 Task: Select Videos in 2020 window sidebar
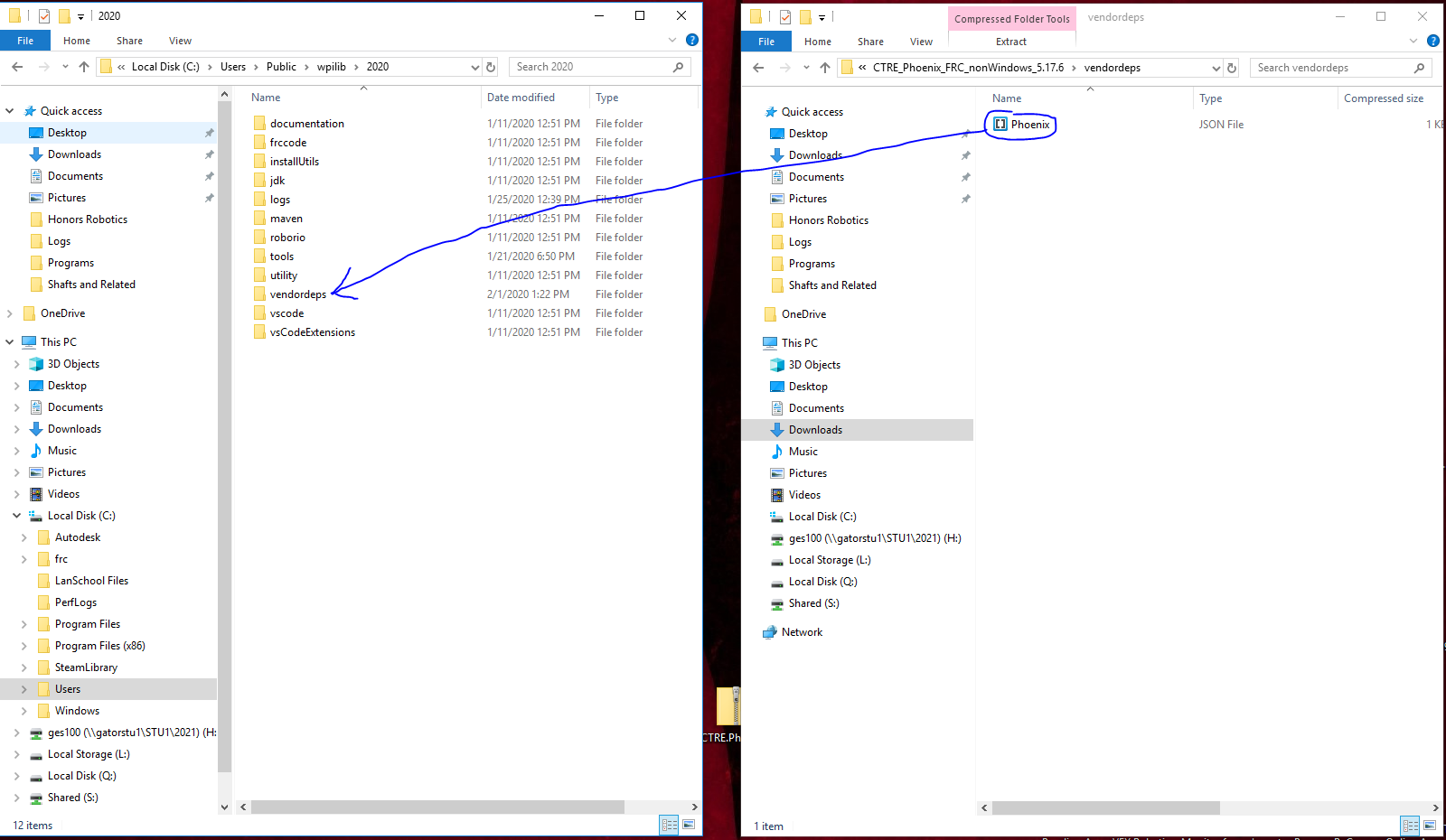63,494
